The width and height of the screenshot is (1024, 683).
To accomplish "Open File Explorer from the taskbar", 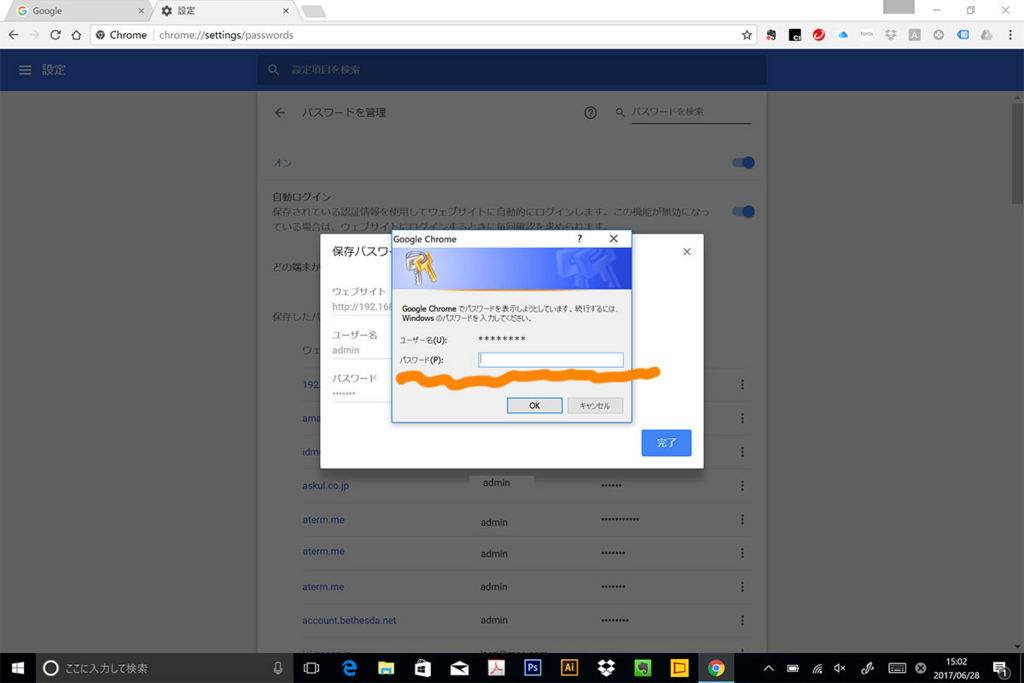I will tap(386, 668).
